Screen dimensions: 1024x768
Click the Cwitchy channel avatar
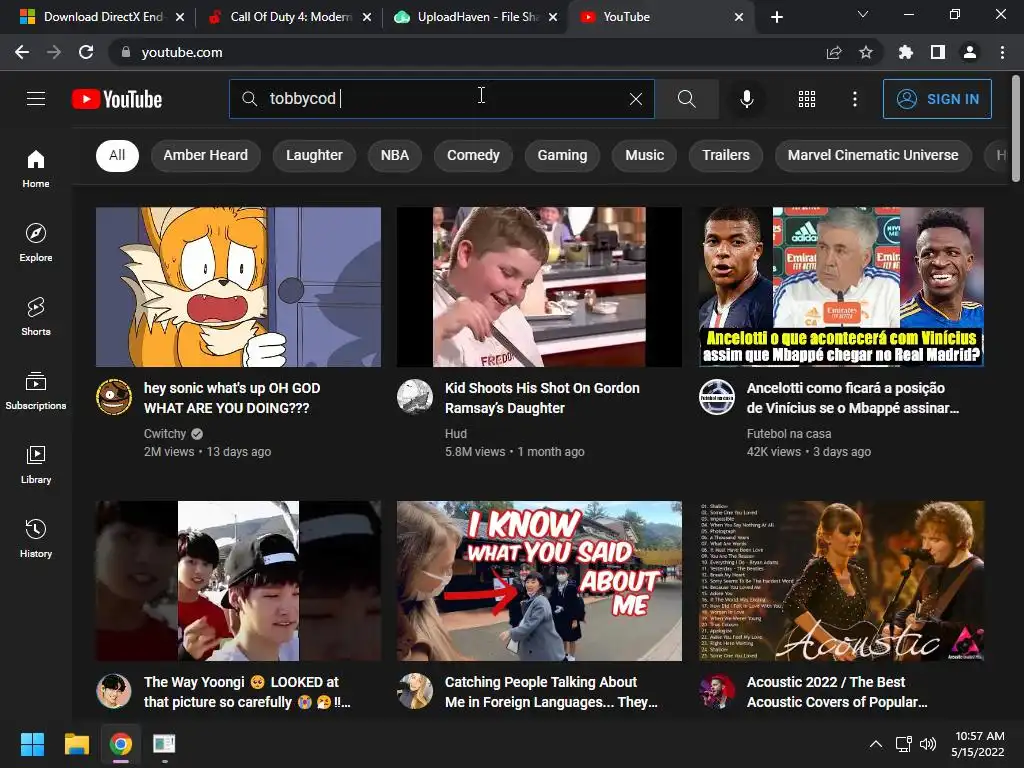(114, 396)
